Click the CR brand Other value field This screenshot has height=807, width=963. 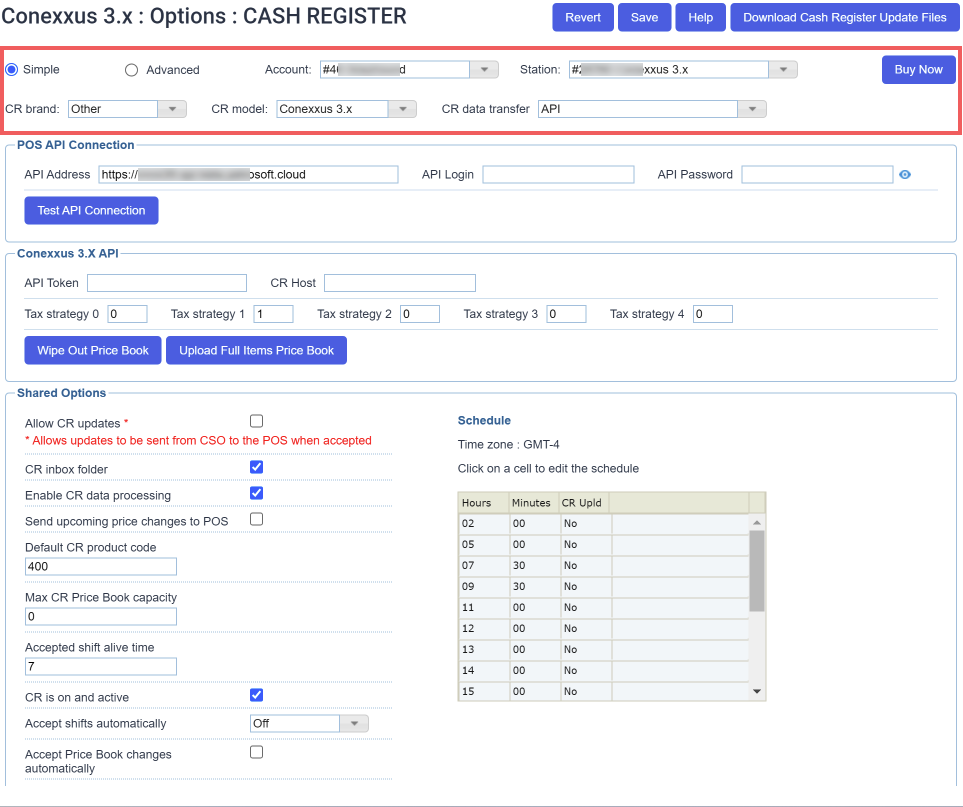pyautogui.click(x=113, y=109)
